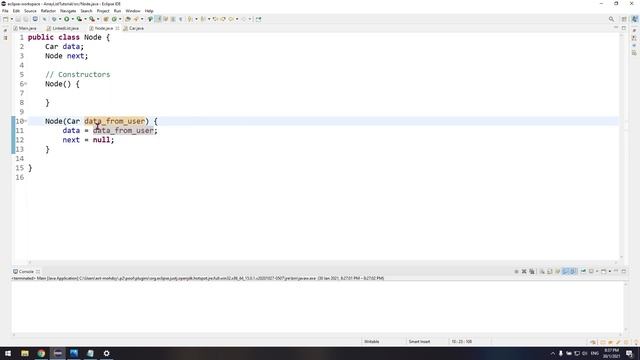Open the Run menu
Image resolution: width=640 pixels, height=360 pixels.
118,11
